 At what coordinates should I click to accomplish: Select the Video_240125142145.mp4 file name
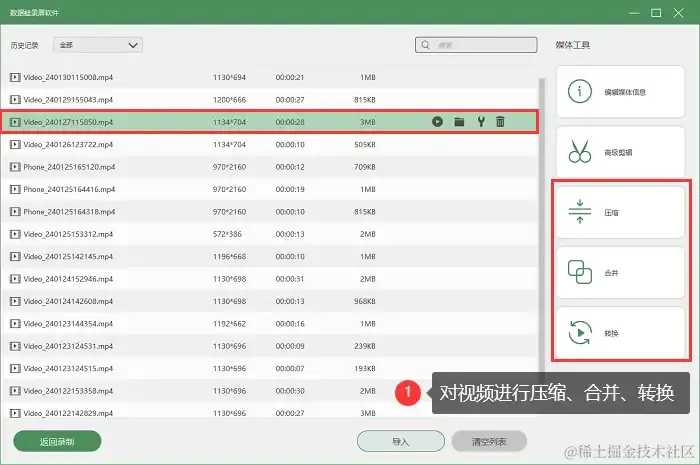[x=68, y=257]
